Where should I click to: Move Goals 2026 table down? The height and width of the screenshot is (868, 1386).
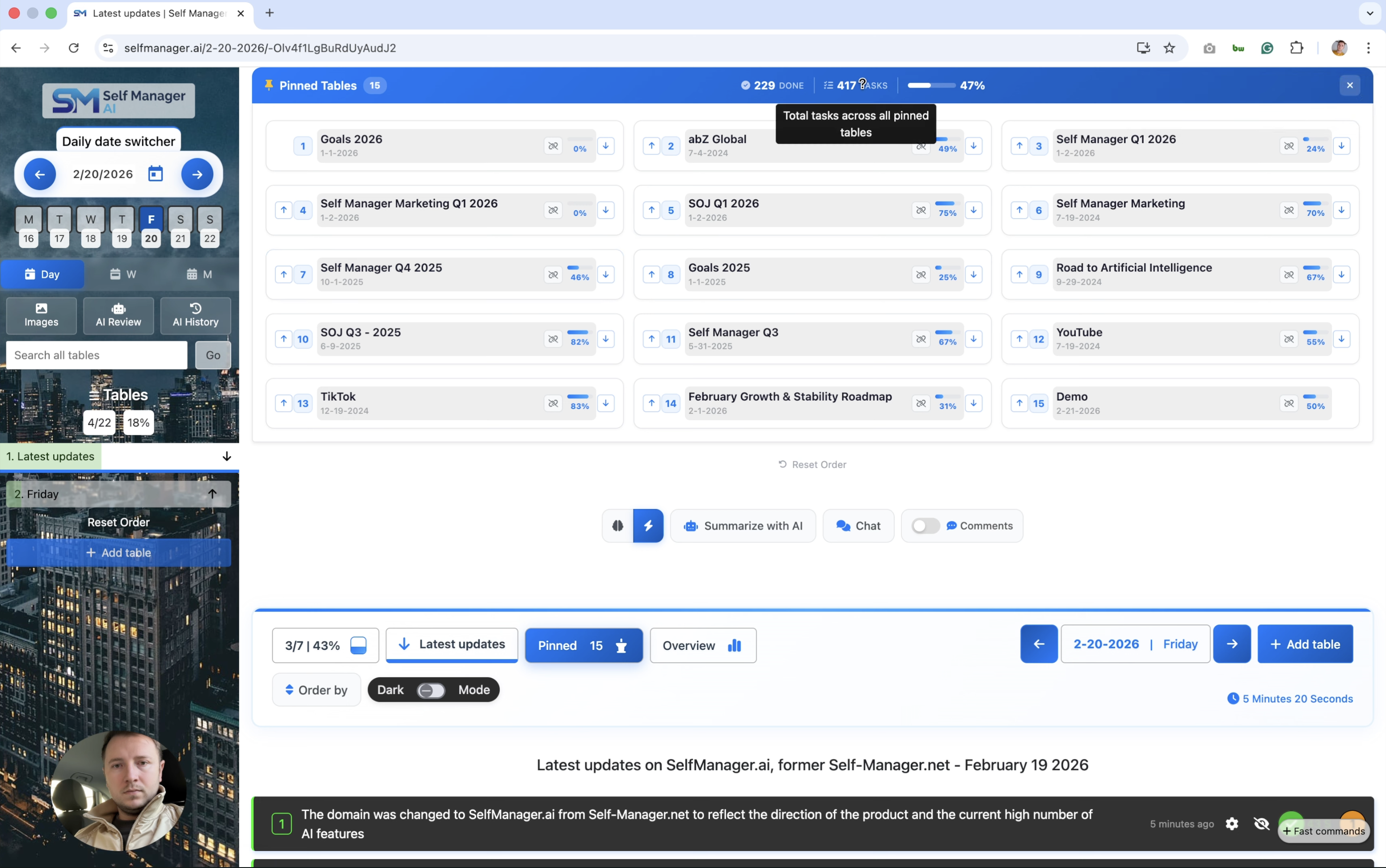coord(606,146)
